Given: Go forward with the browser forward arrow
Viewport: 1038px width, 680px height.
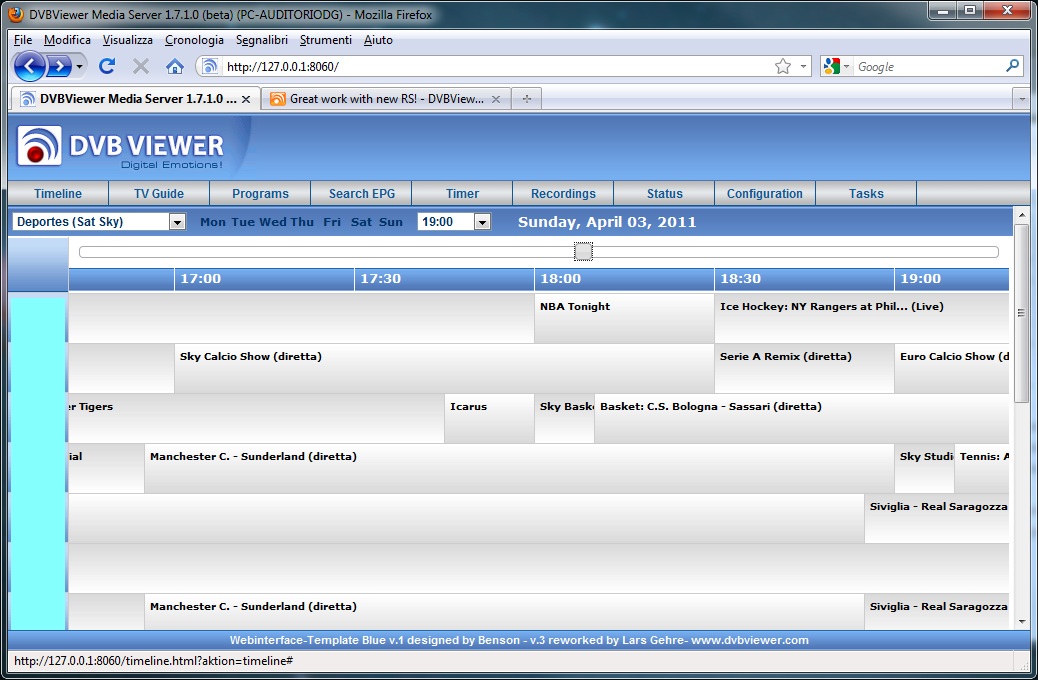Looking at the screenshot, I should [59, 66].
